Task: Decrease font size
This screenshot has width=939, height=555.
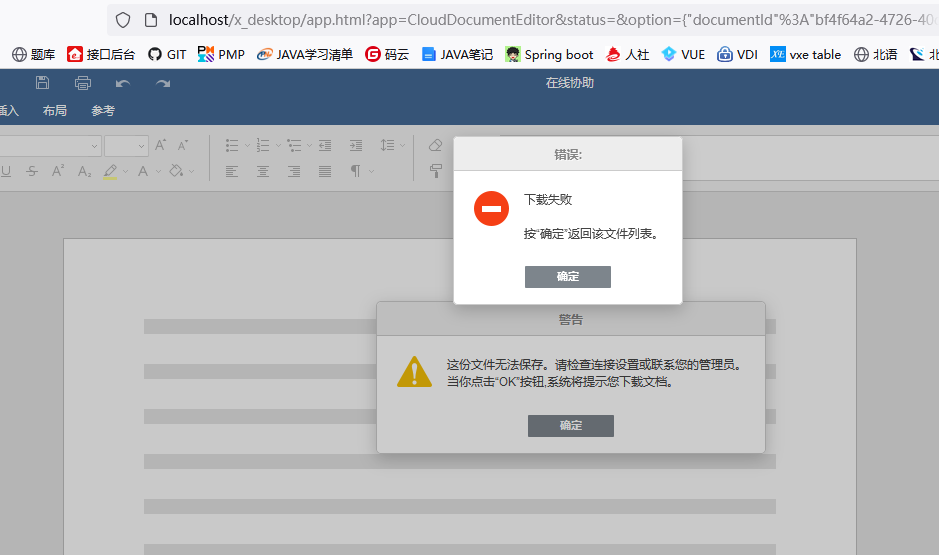Action: (x=183, y=145)
